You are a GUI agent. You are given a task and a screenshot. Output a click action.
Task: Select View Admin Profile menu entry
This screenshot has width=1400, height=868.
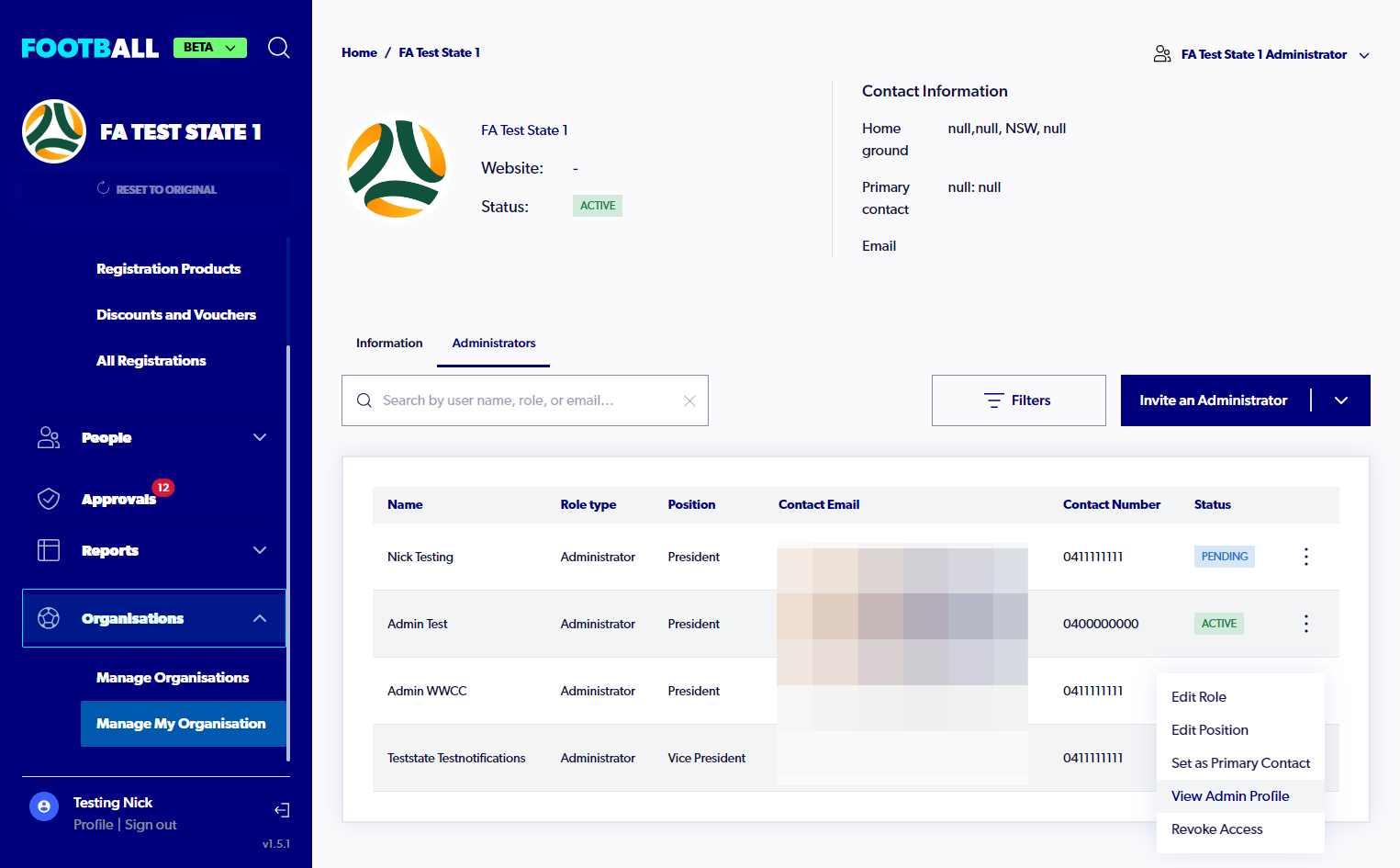tap(1240, 796)
